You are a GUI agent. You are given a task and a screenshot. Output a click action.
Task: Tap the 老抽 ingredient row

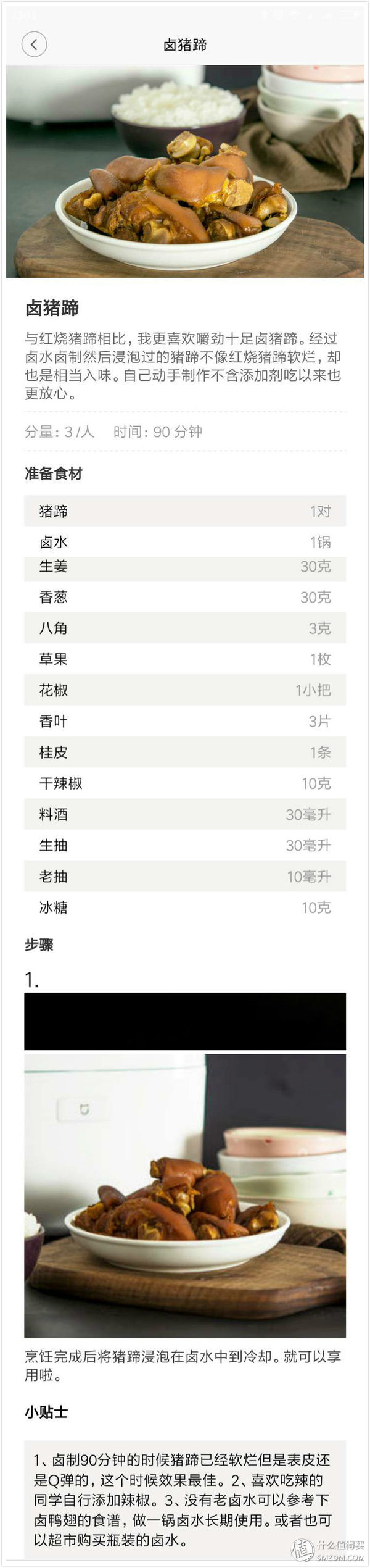pos(185,876)
